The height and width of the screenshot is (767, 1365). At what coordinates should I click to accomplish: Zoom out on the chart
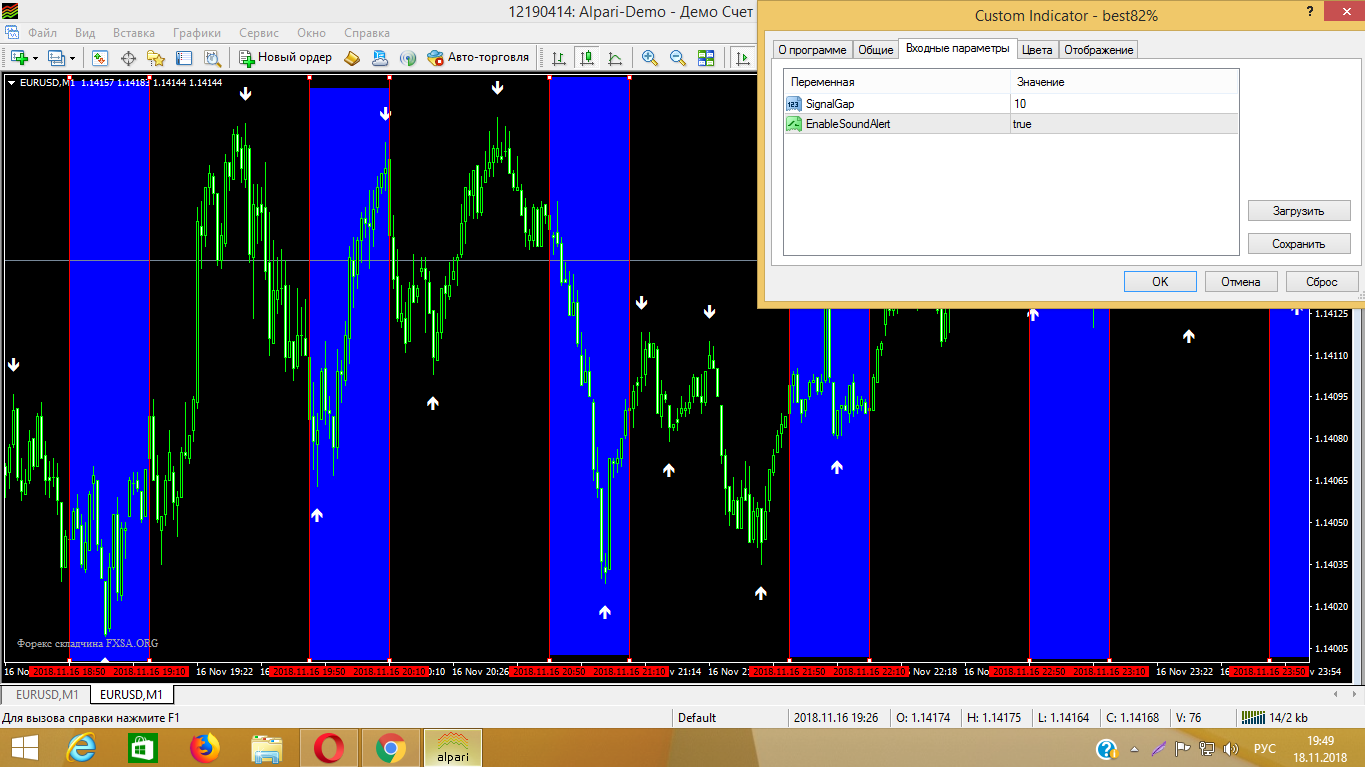678,58
